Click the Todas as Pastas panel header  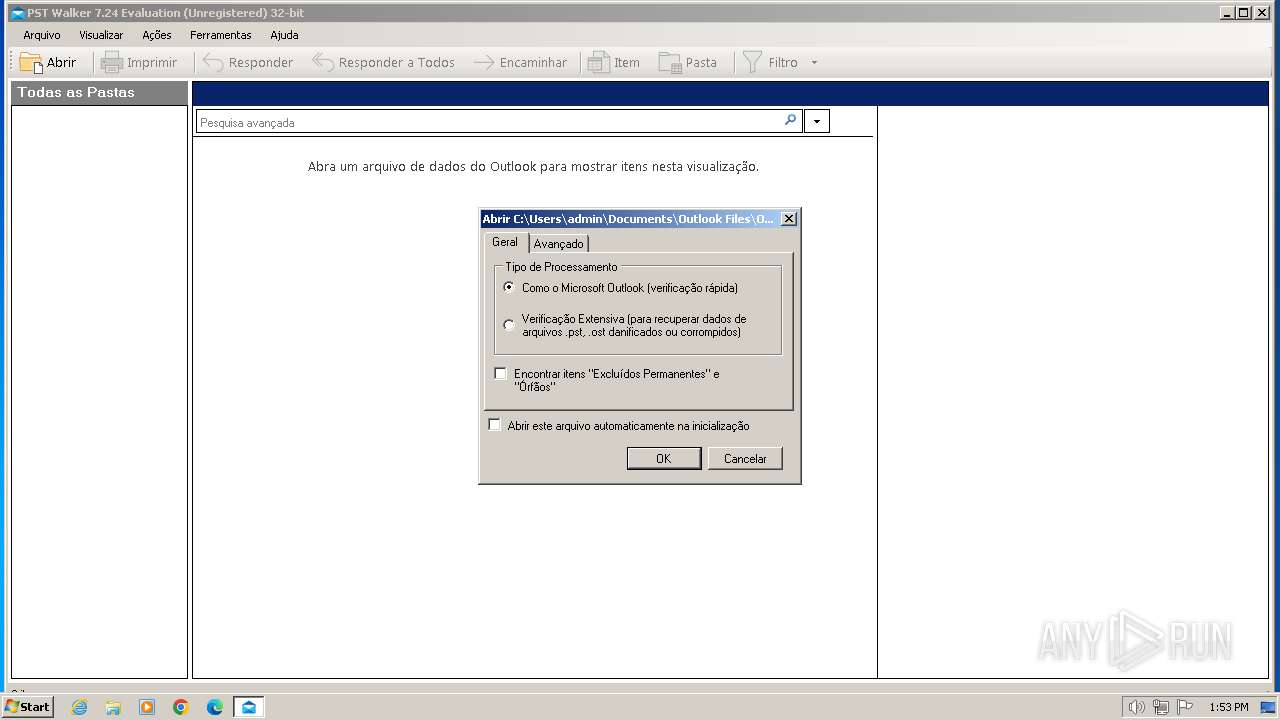[100, 93]
